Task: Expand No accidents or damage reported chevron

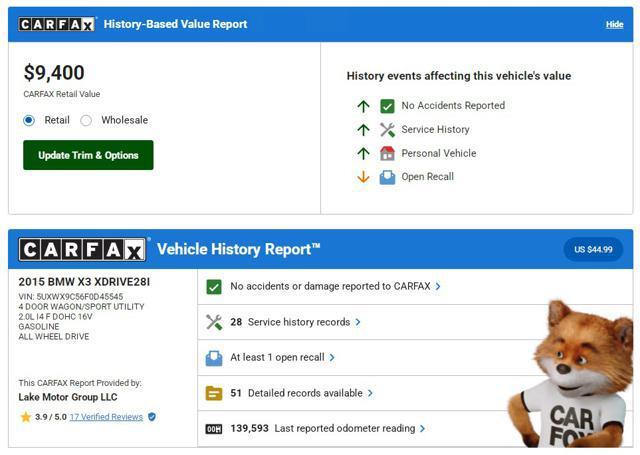Action: pyautogui.click(x=438, y=286)
